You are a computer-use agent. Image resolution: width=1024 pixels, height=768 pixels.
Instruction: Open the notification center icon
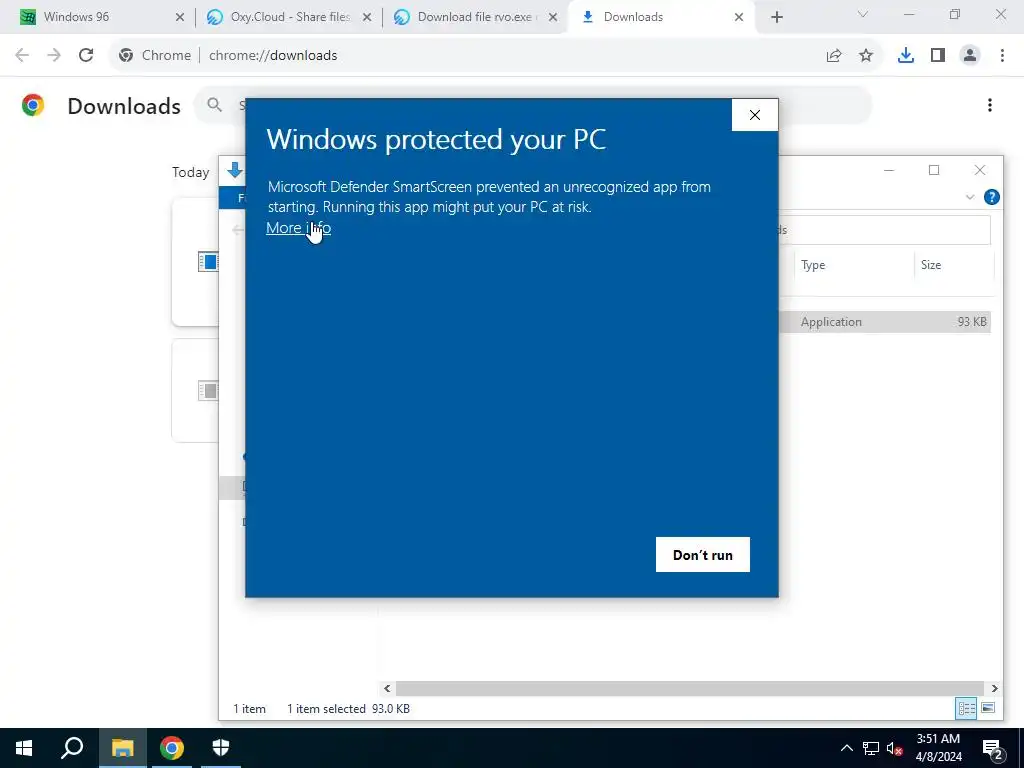pyautogui.click(x=993, y=749)
